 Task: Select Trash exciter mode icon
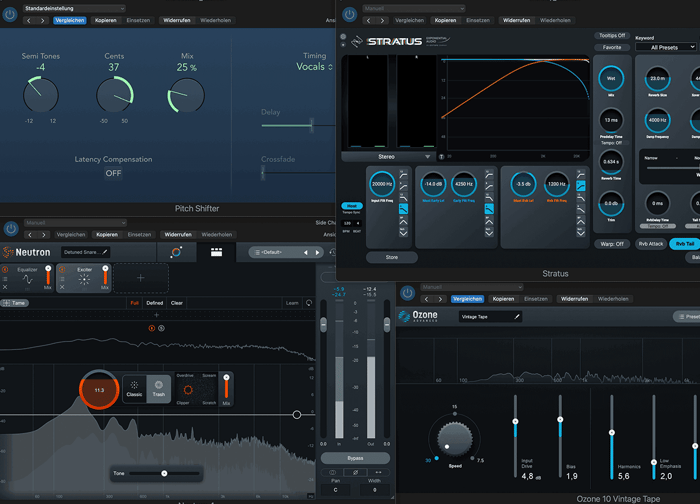tap(158, 388)
